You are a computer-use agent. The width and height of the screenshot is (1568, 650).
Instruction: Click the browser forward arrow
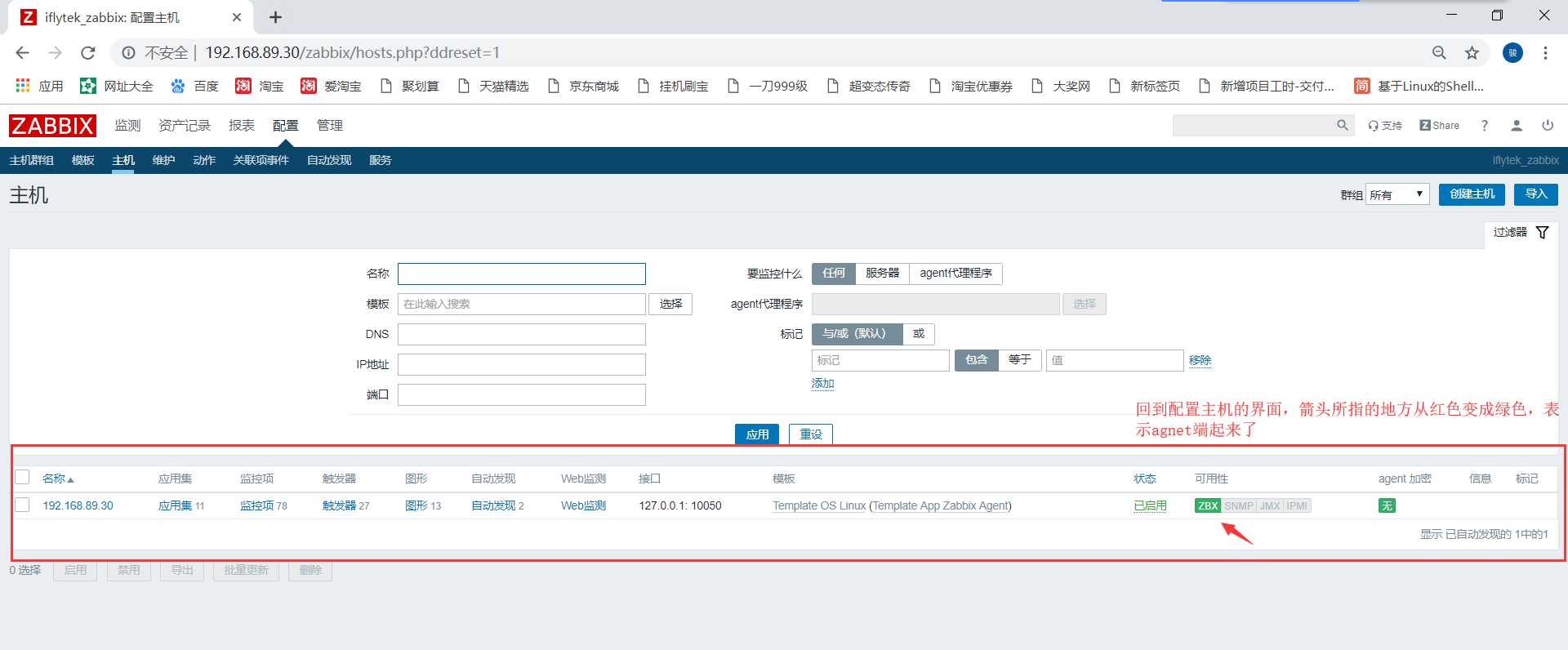tap(55, 53)
